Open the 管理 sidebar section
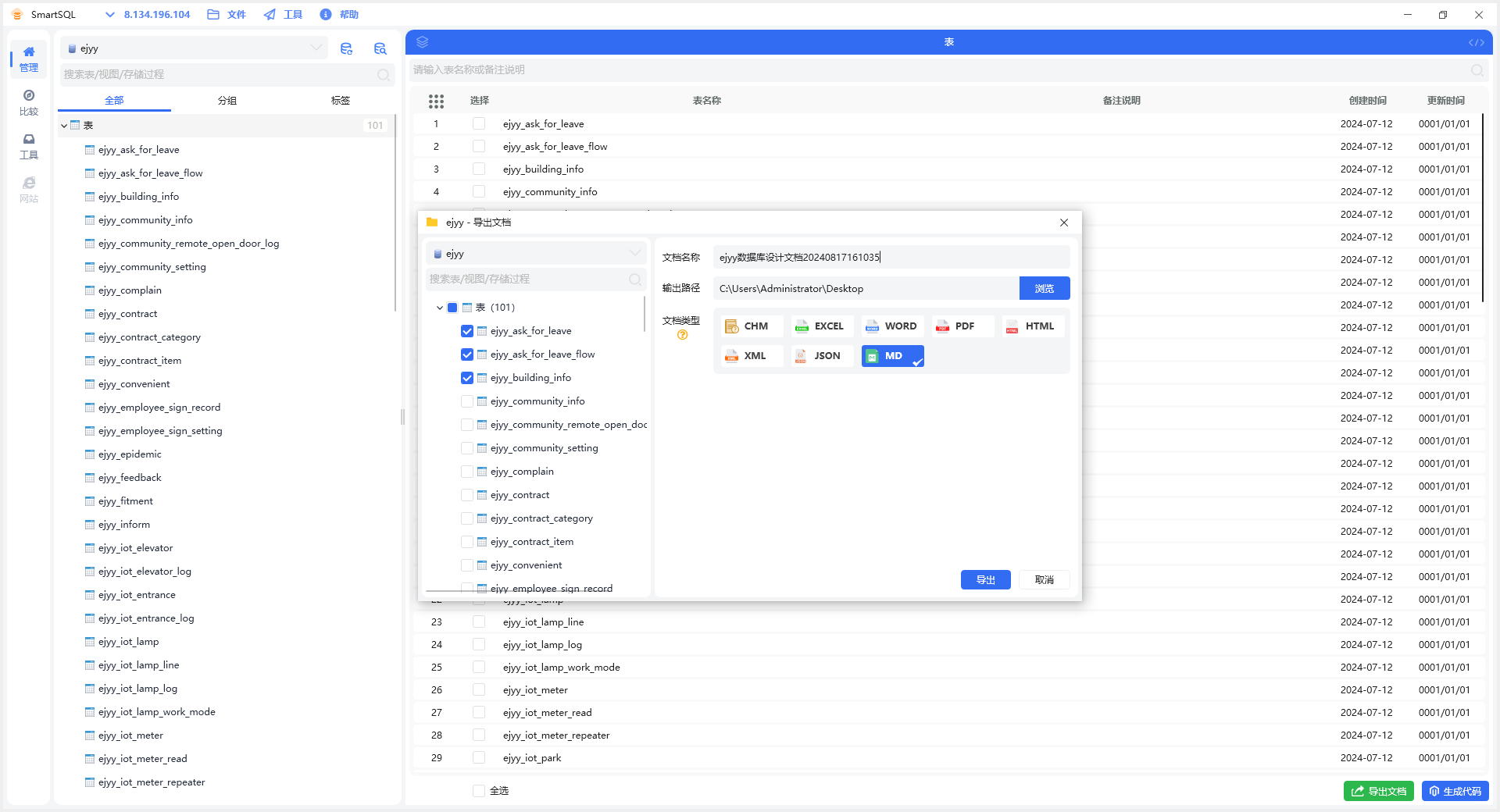This screenshot has height=812, width=1500. click(x=29, y=59)
